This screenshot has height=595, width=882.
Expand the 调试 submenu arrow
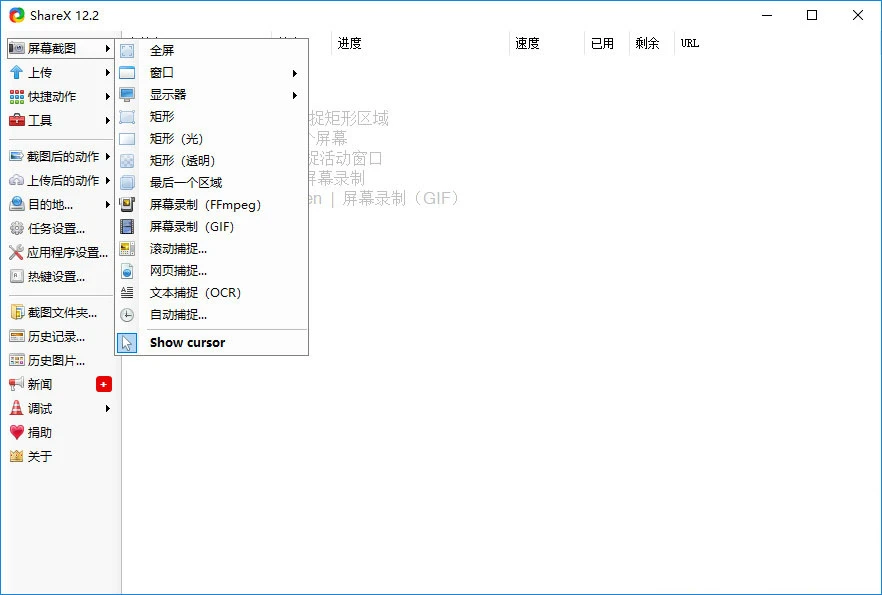click(x=107, y=408)
